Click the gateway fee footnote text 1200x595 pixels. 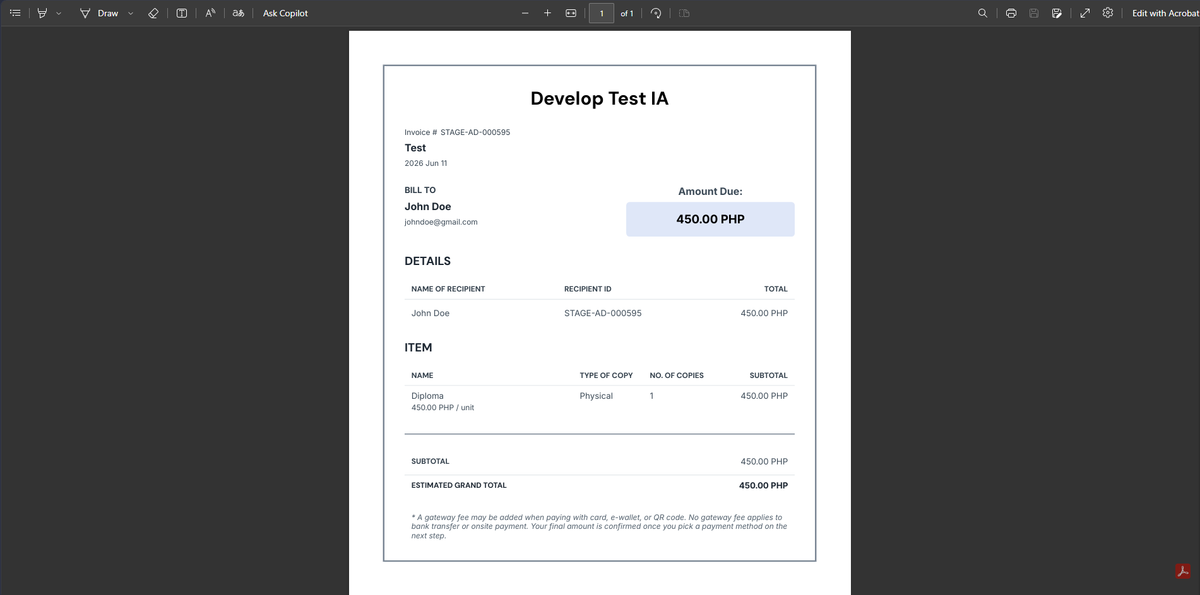[x=599, y=527]
